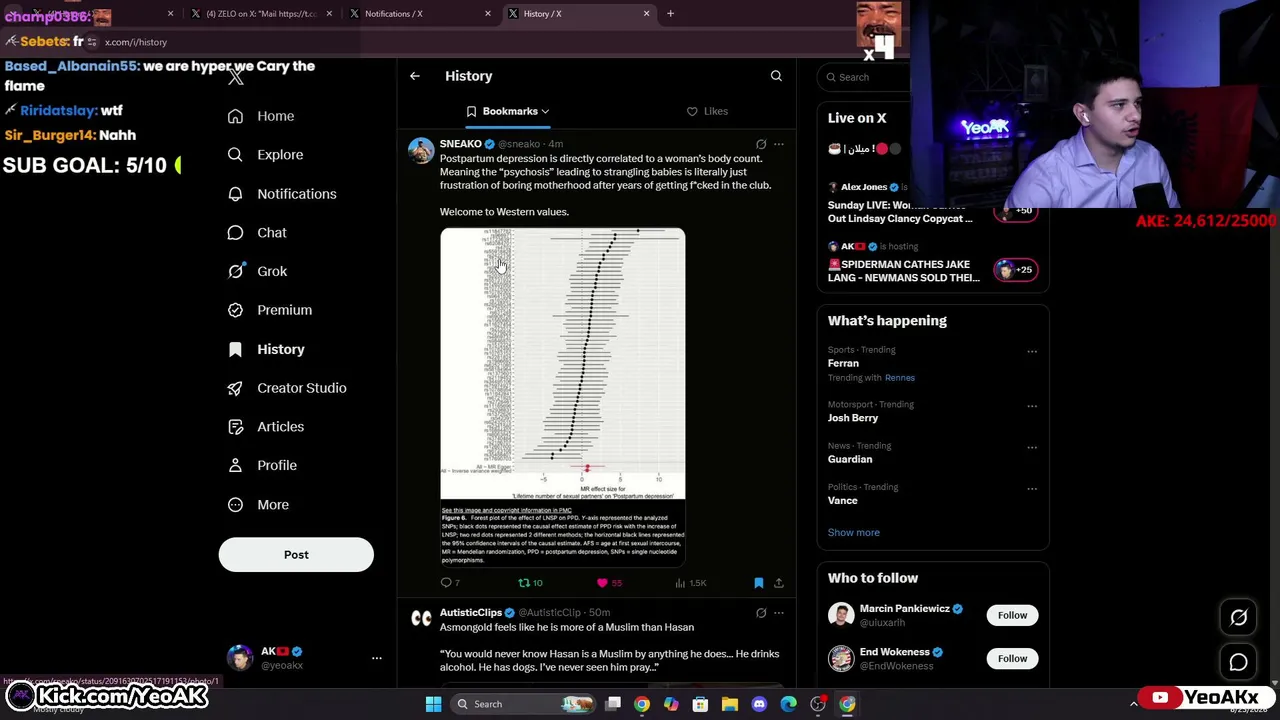Image resolution: width=1280 pixels, height=720 pixels.
Task: Open Microsoft Edge from the taskbar
Action: tap(789, 704)
